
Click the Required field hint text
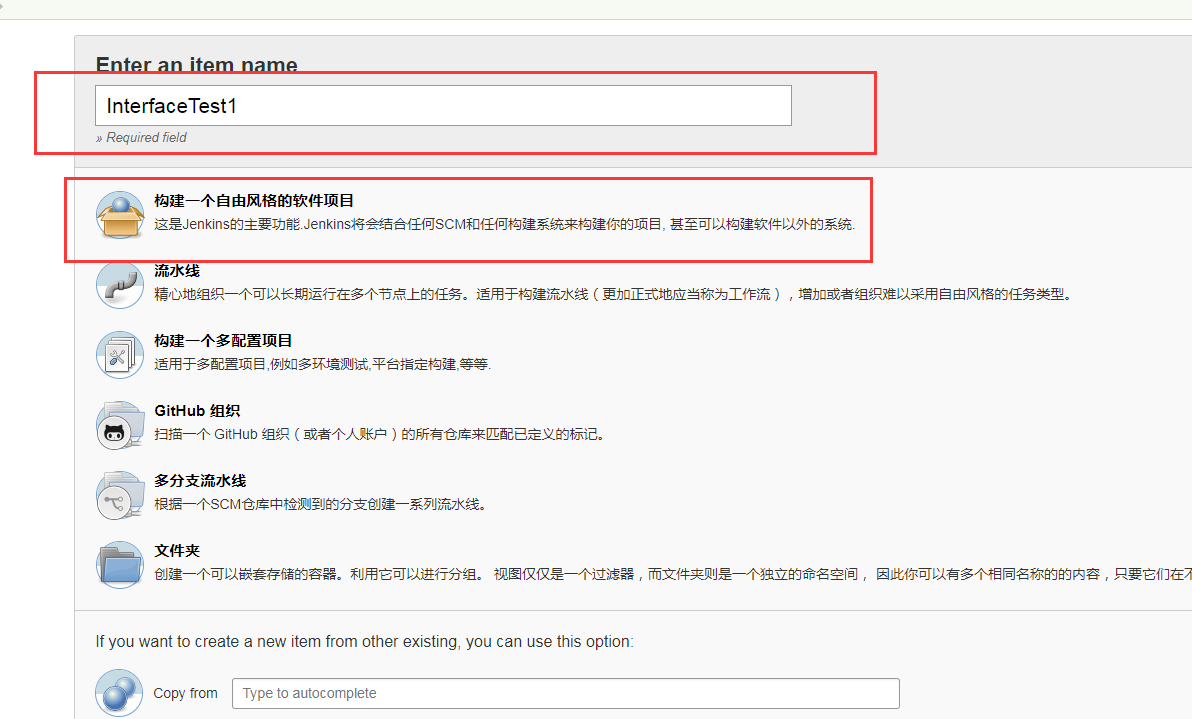[141, 138]
